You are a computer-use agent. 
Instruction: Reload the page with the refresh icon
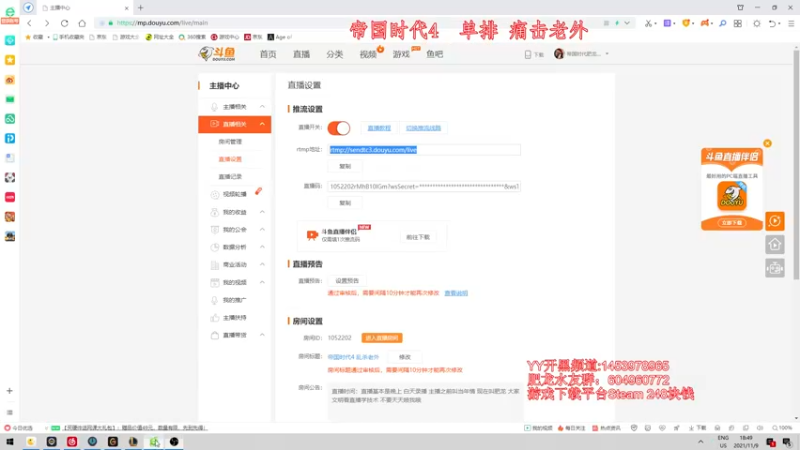coord(64,23)
